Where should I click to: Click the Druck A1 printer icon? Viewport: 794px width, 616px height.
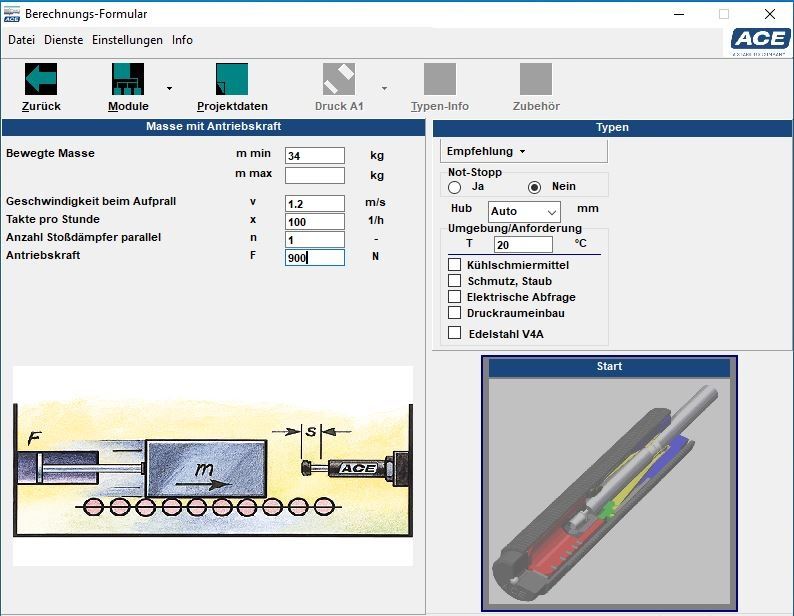(x=339, y=79)
